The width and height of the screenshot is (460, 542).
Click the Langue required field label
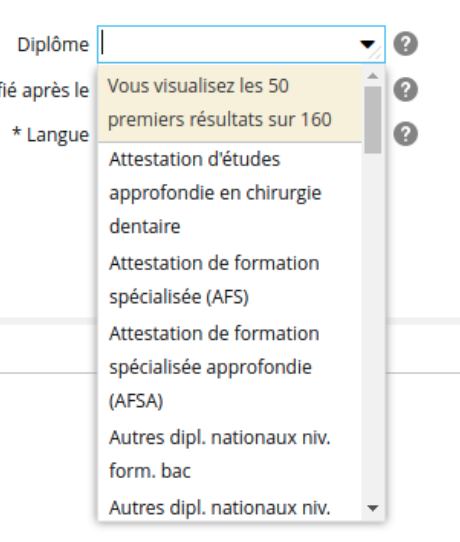50,135
